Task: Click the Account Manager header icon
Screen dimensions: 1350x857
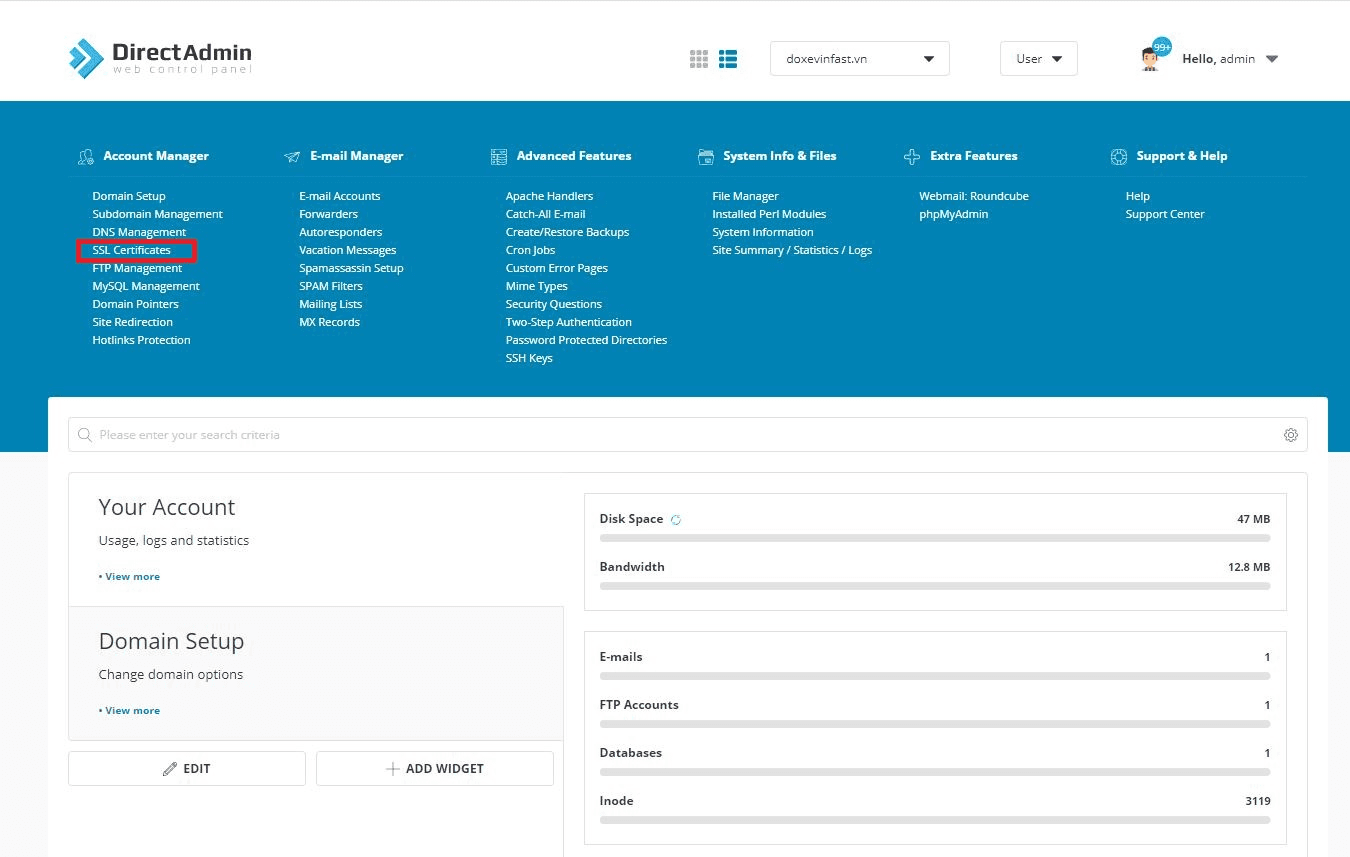Action: (85, 157)
